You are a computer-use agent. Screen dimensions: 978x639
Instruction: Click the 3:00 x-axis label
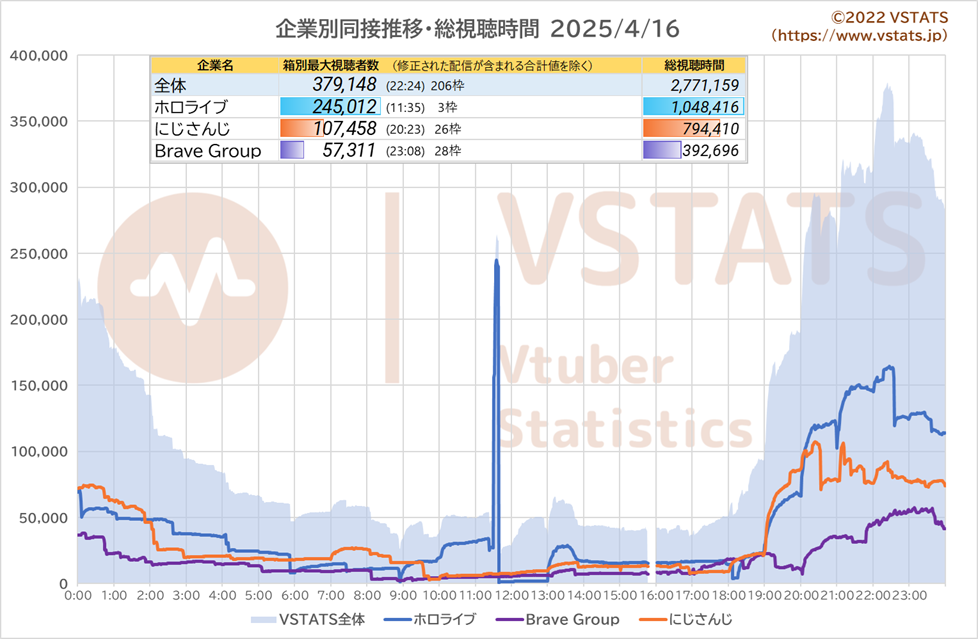[x=186, y=595]
